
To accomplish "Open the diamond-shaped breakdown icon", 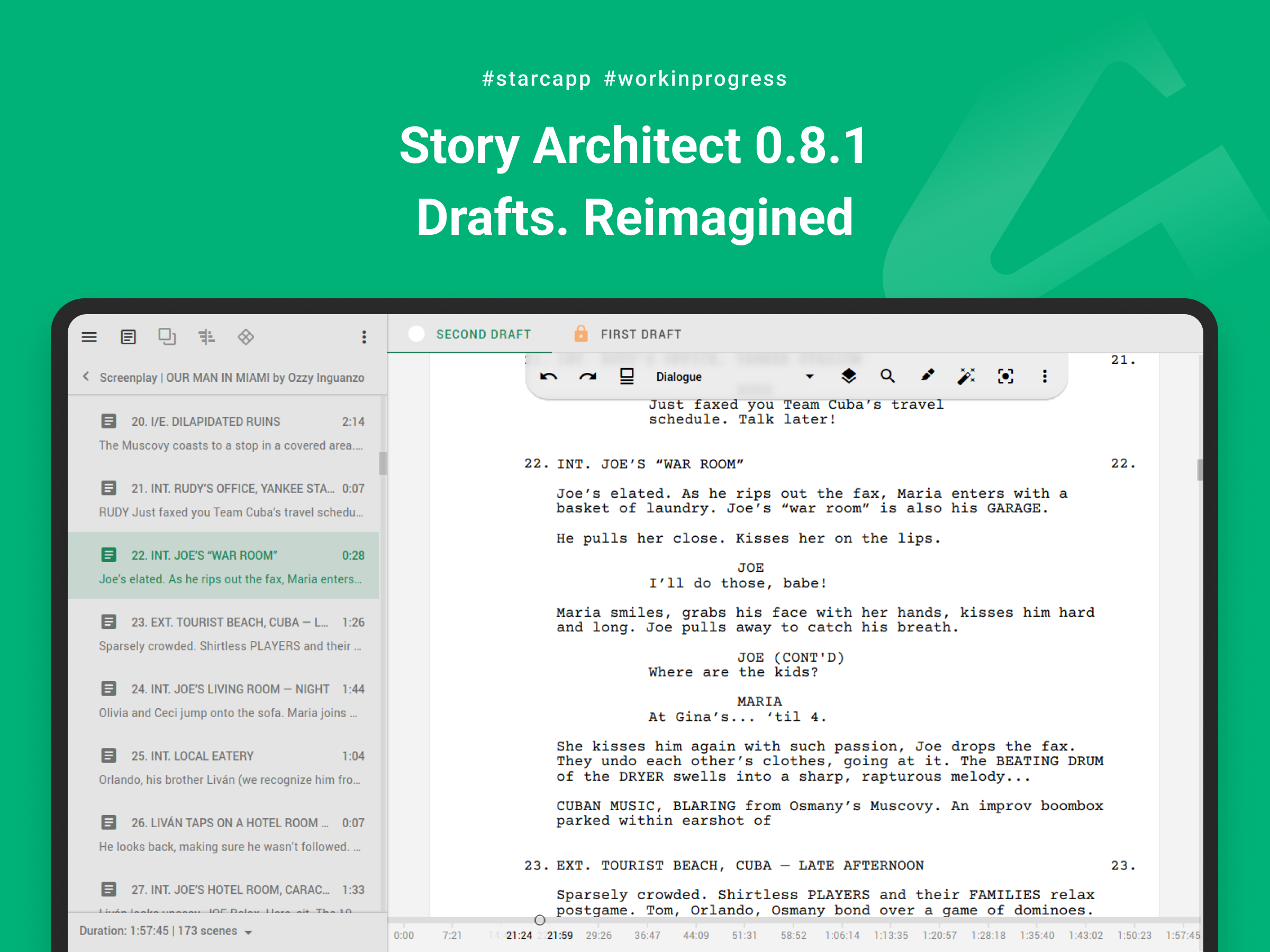I will coord(246,337).
